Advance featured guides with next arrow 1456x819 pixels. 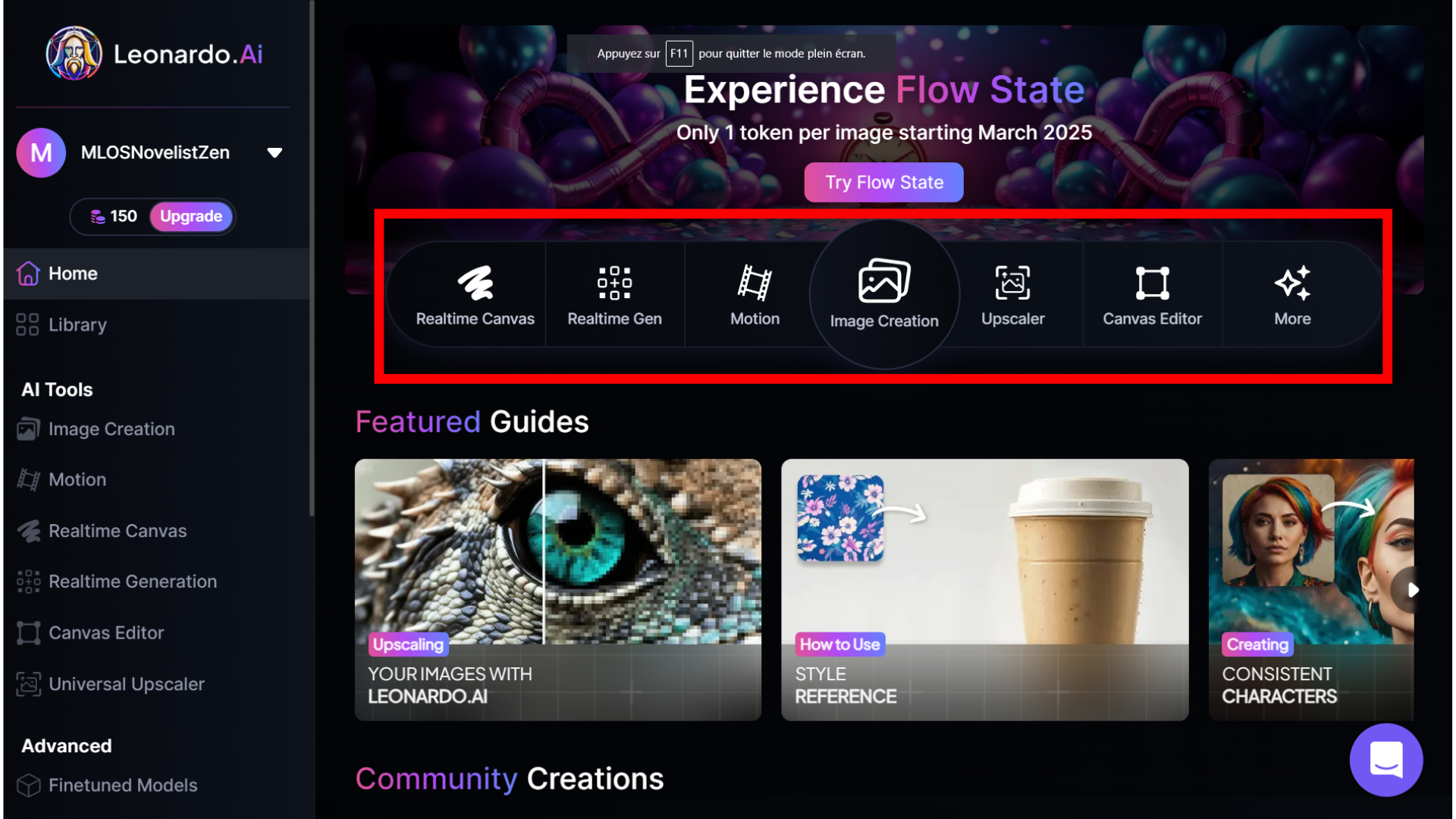[1411, 589]
